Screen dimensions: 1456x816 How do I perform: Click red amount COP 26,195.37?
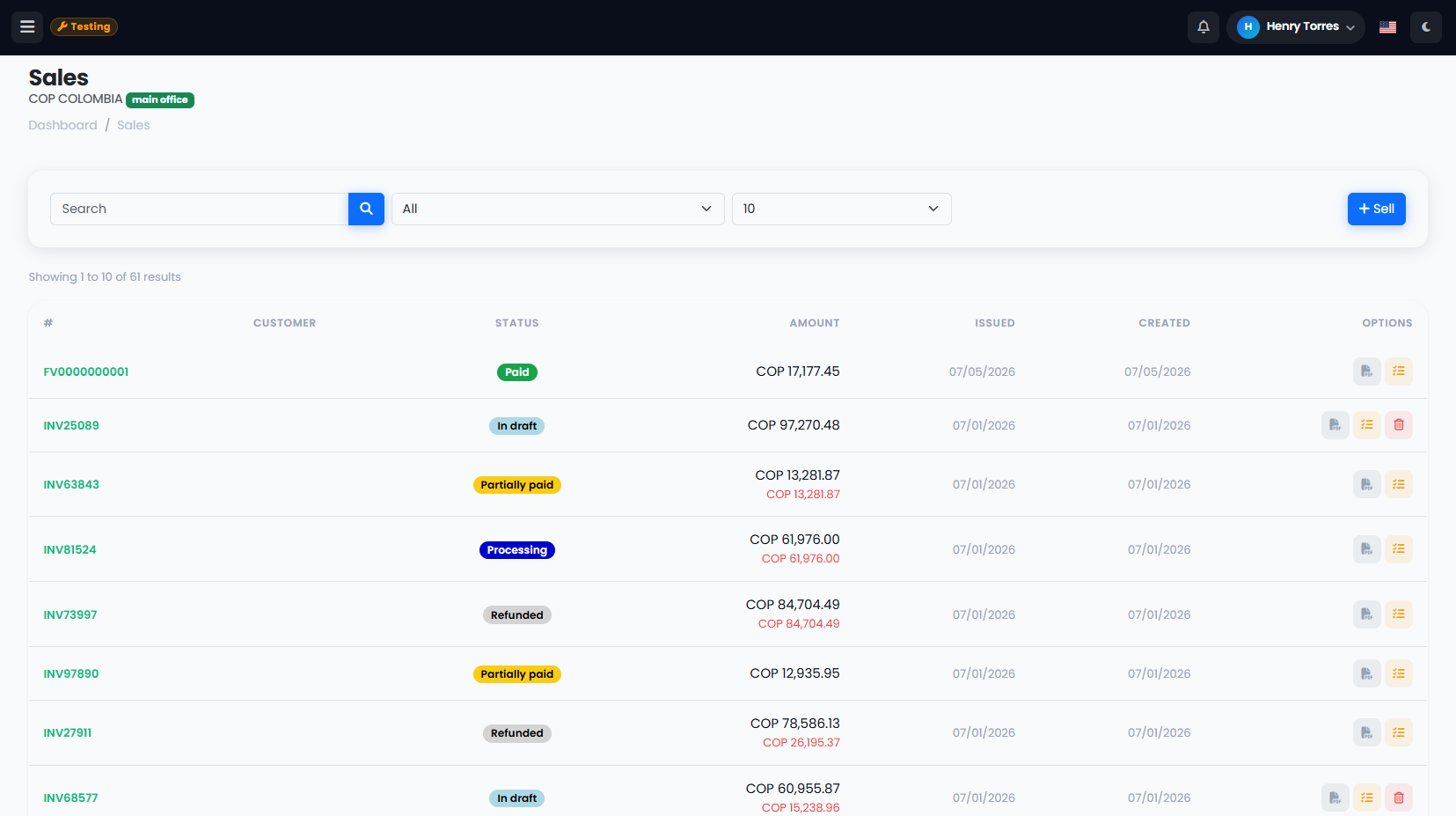point(801,743)
